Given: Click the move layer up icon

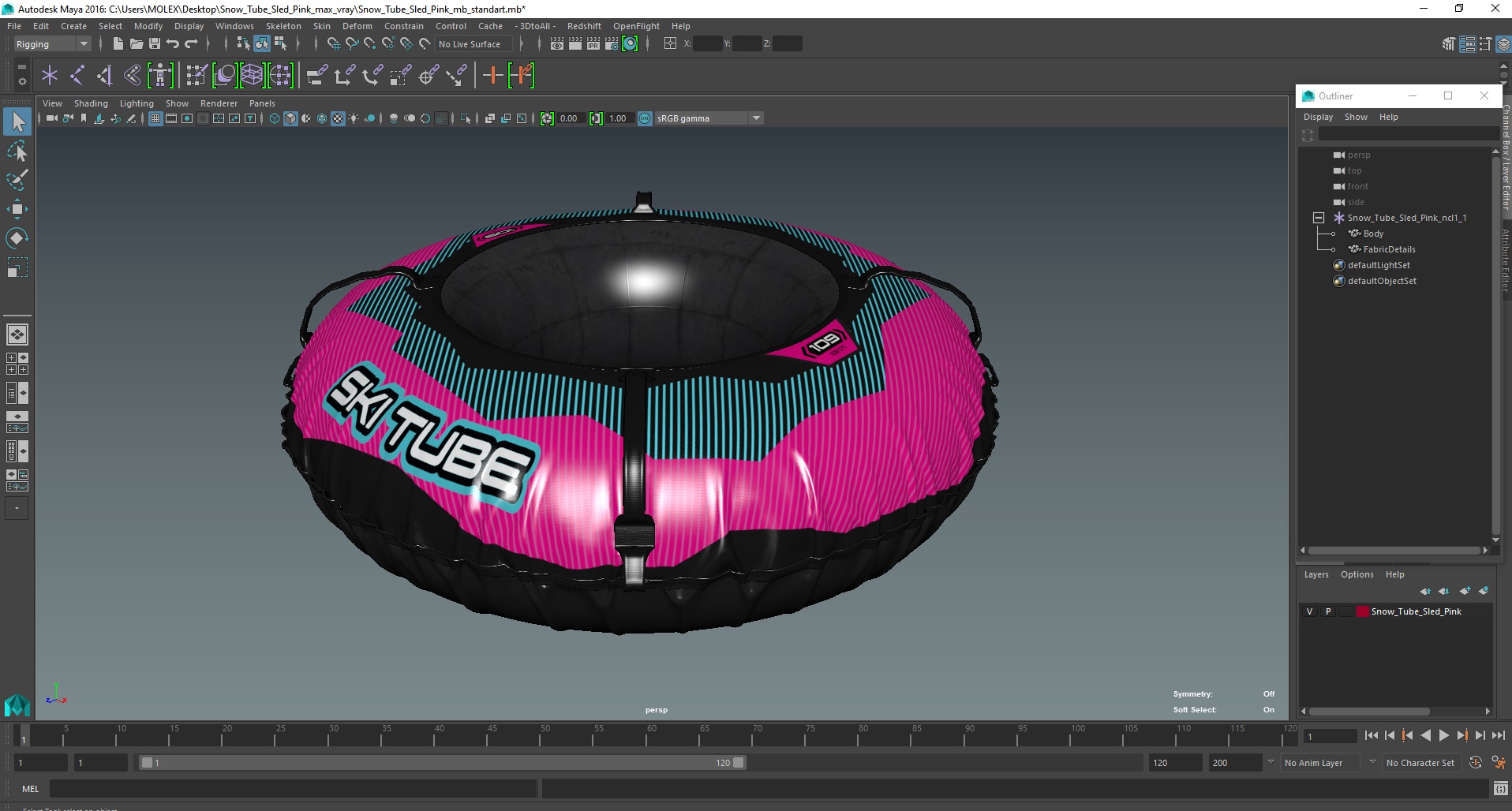Looking at the screenshot, I should (1425, 591).
